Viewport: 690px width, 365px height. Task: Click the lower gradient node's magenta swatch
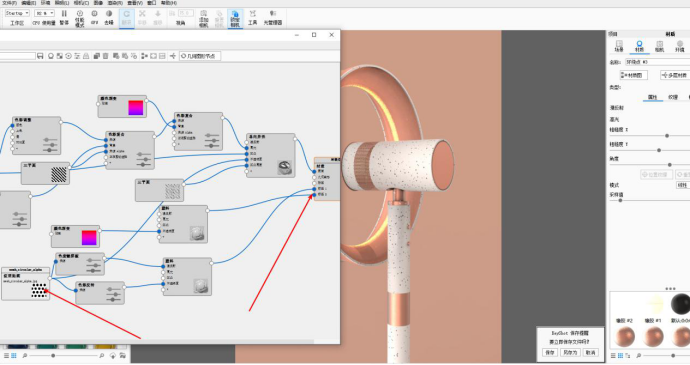tap(89, 238)
